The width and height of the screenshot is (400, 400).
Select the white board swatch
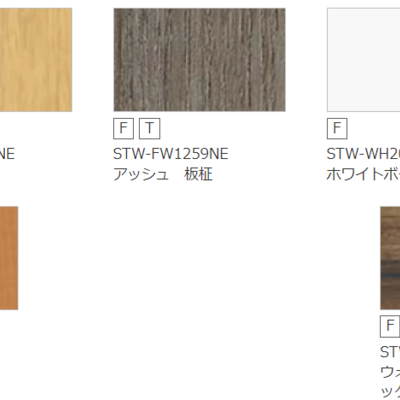[x=363, y=60]
